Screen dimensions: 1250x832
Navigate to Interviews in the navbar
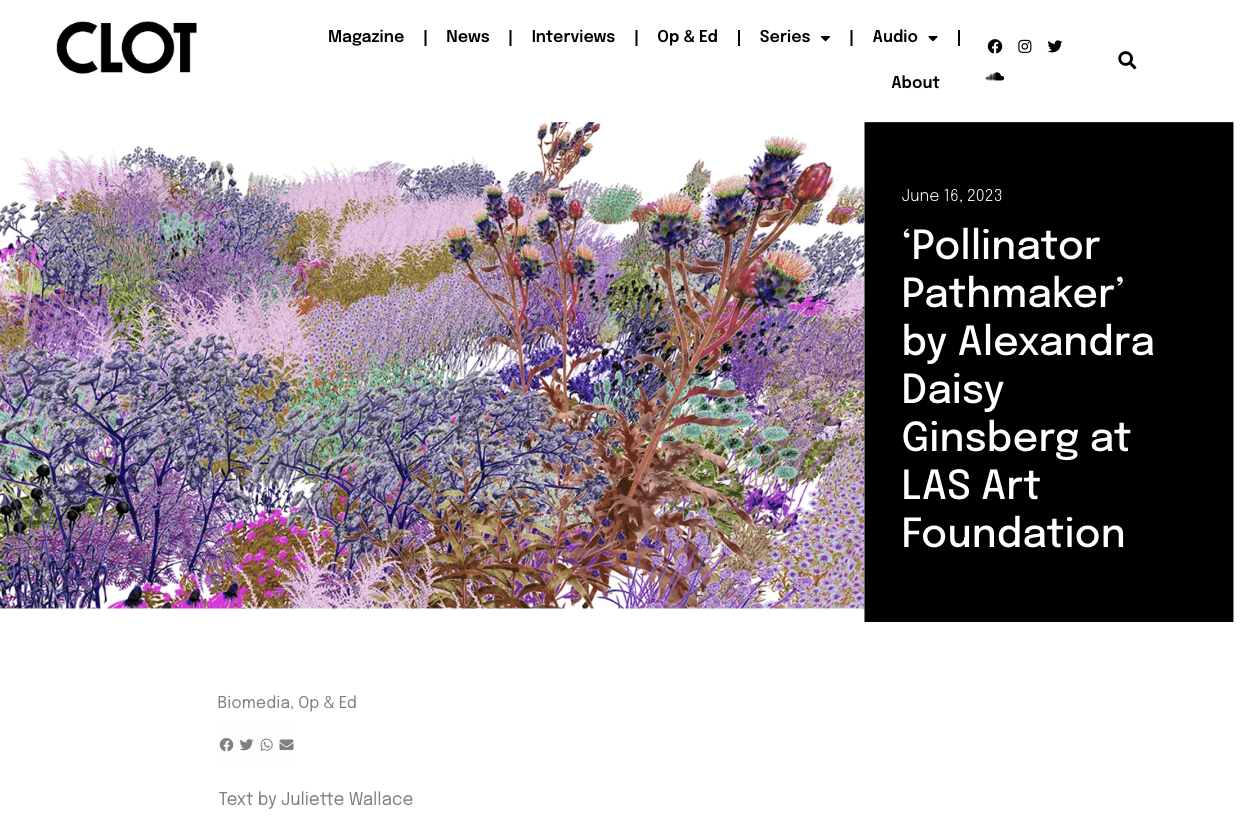point(573,37)
